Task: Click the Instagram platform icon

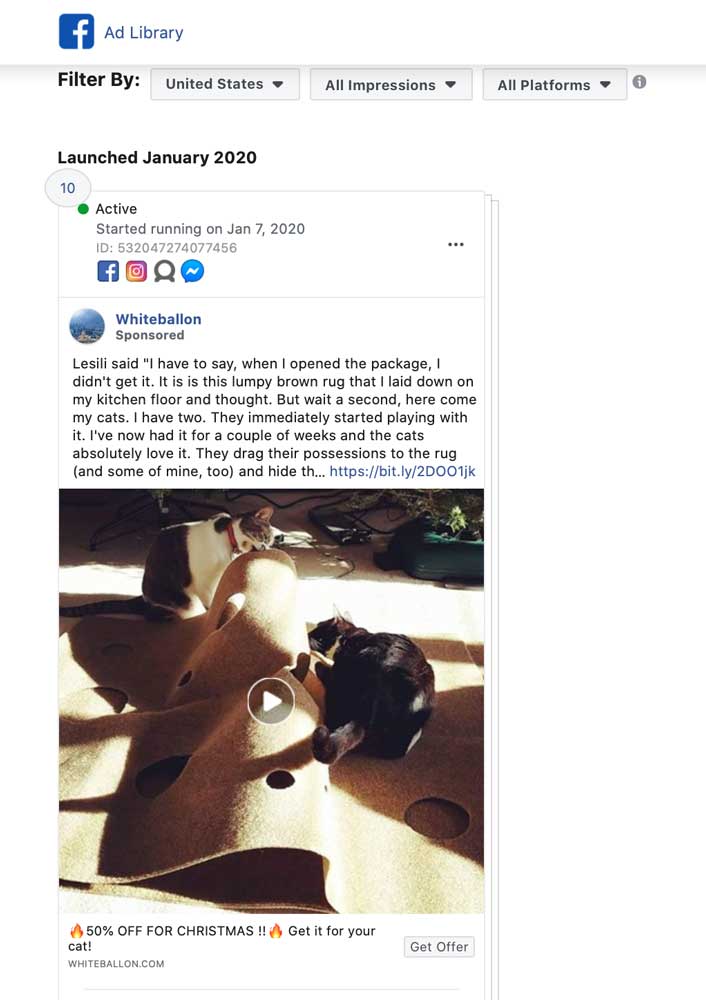Action: 136,271
